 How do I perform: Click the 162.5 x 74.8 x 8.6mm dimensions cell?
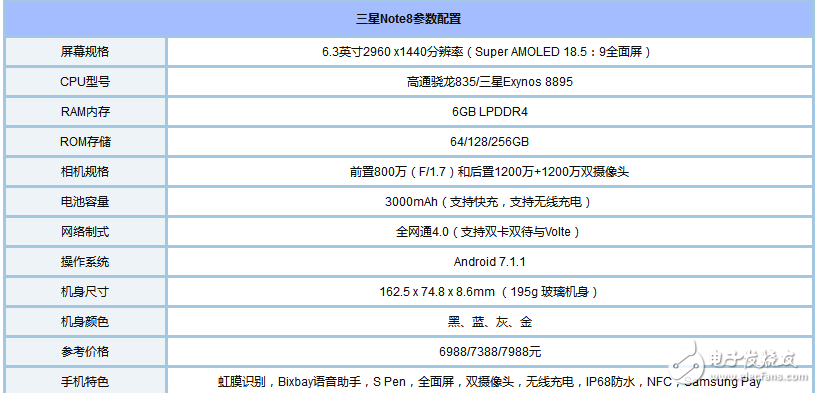tap(489, 291)
